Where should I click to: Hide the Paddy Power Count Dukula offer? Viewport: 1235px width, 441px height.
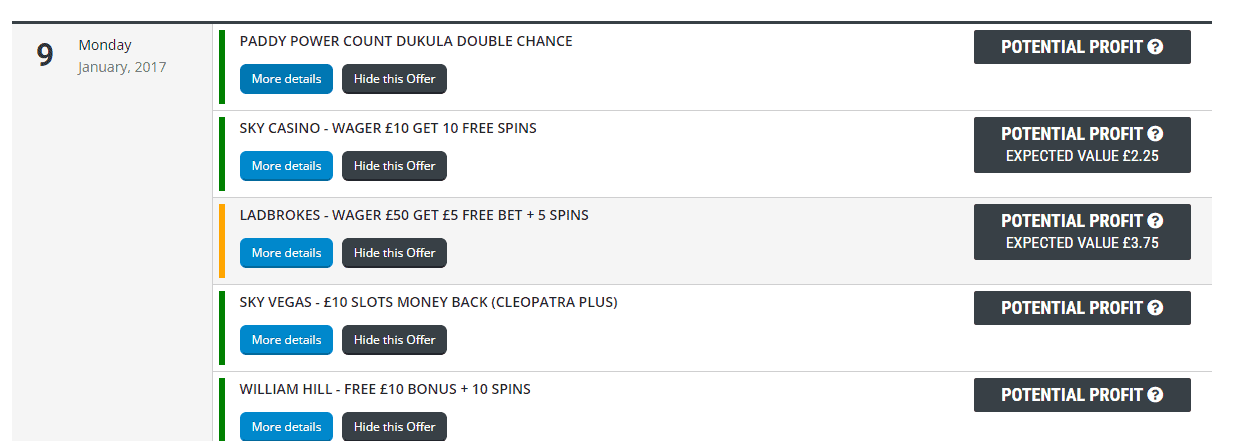point(394,79)
